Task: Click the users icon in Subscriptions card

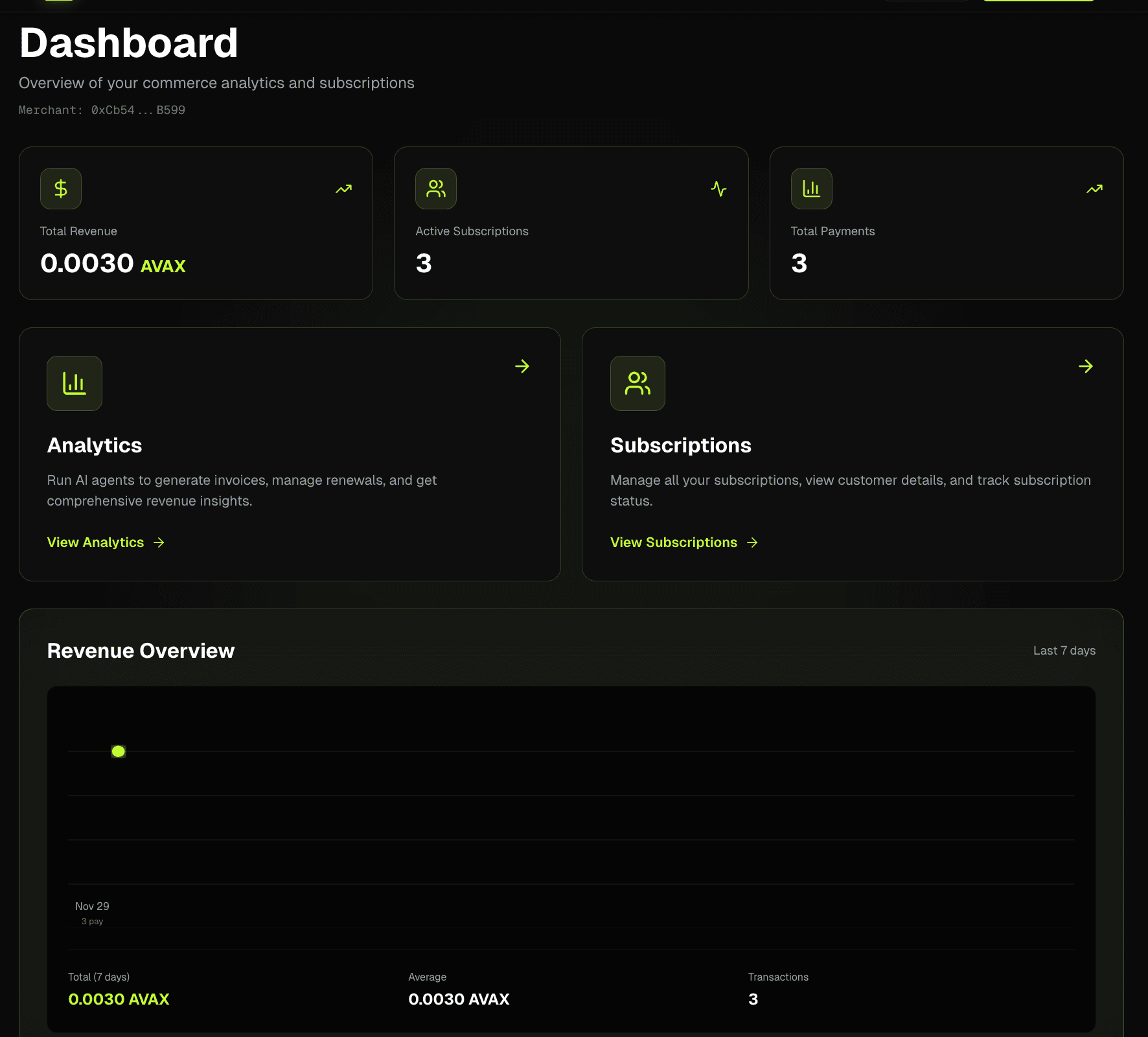Action: tap(637, 383)
